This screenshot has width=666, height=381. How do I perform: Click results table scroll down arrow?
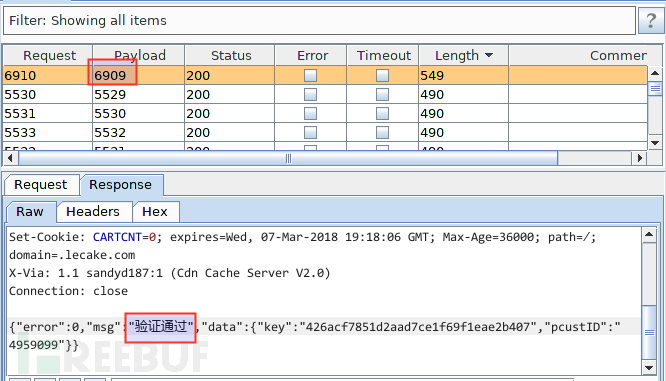[655, 143]
